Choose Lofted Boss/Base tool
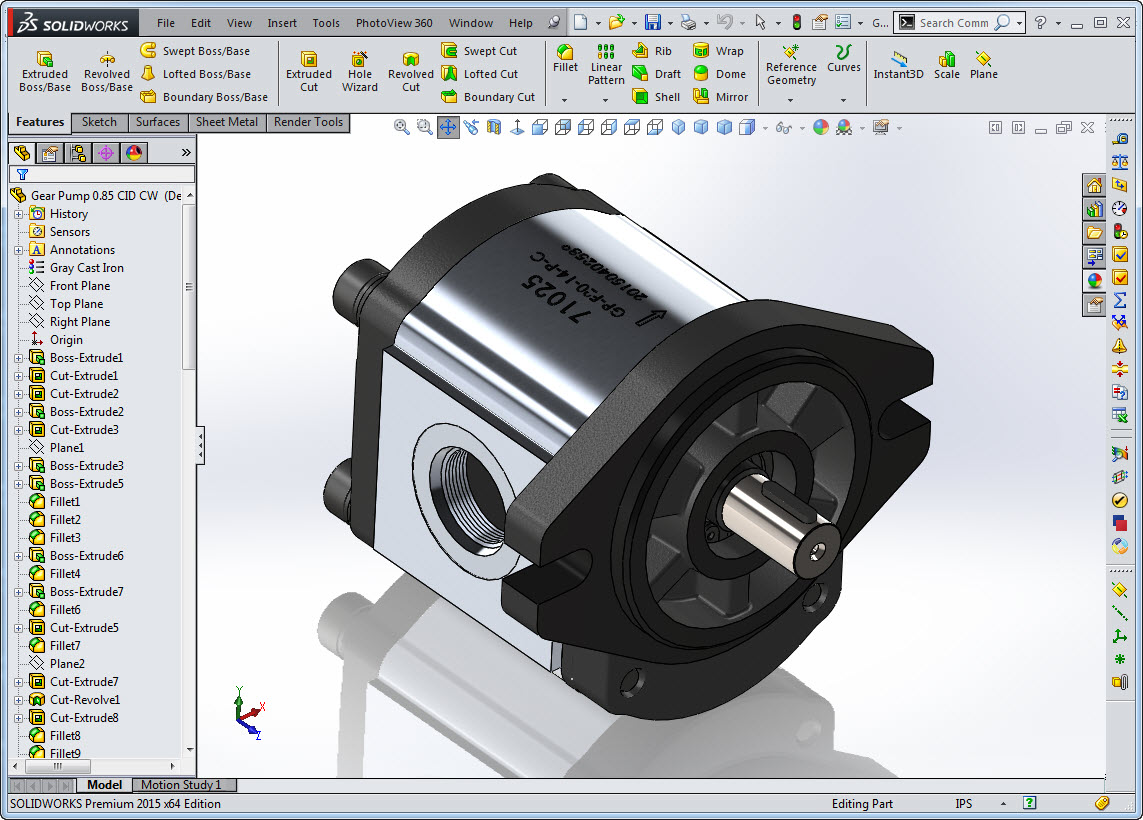 195,74
